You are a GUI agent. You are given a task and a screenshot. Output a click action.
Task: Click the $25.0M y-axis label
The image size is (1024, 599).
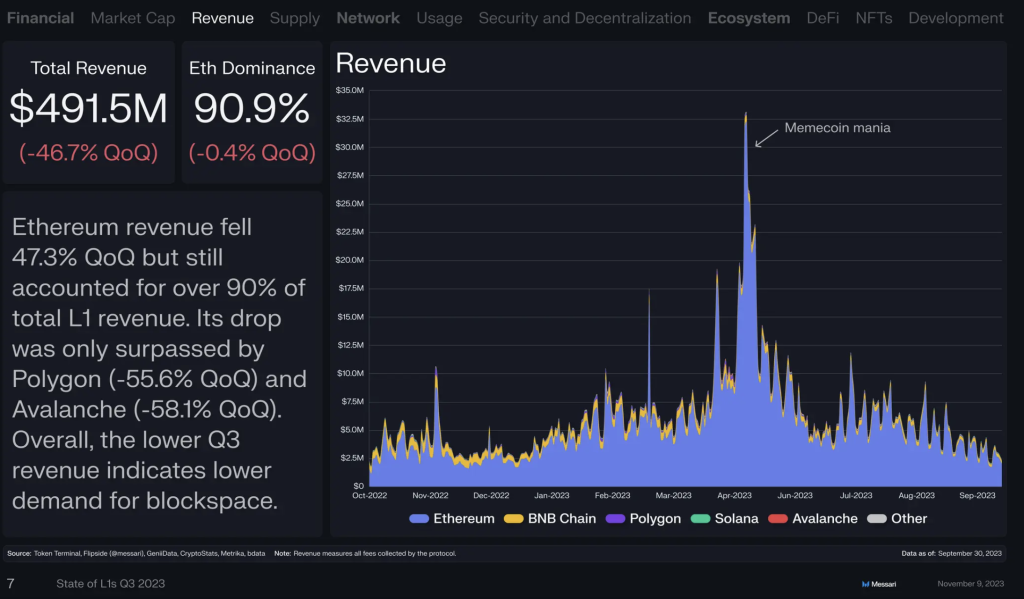click(x=349, y=203)
